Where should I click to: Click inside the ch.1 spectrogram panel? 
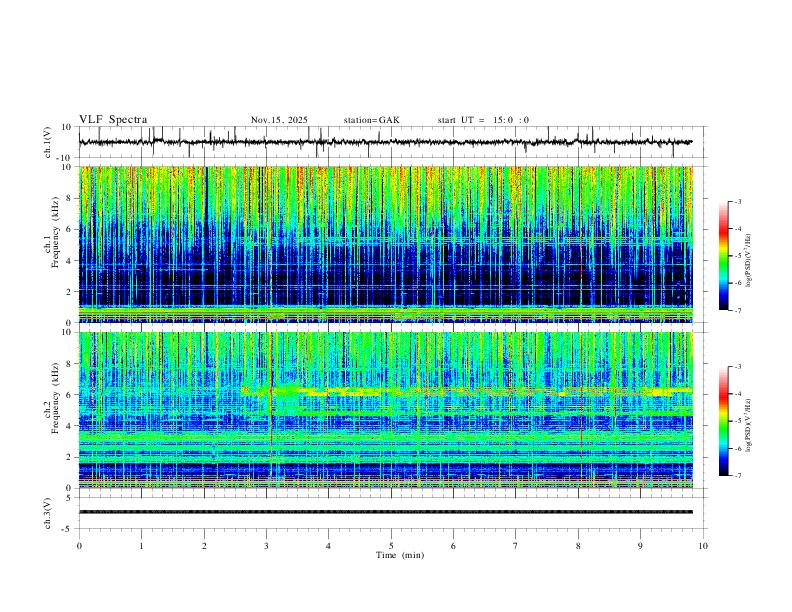(385, 244)
